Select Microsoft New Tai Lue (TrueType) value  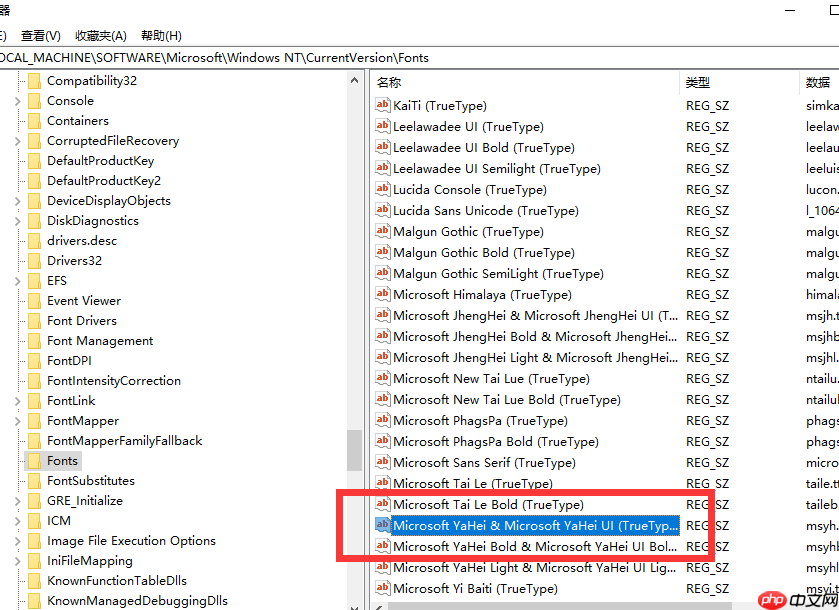[491, 379]
